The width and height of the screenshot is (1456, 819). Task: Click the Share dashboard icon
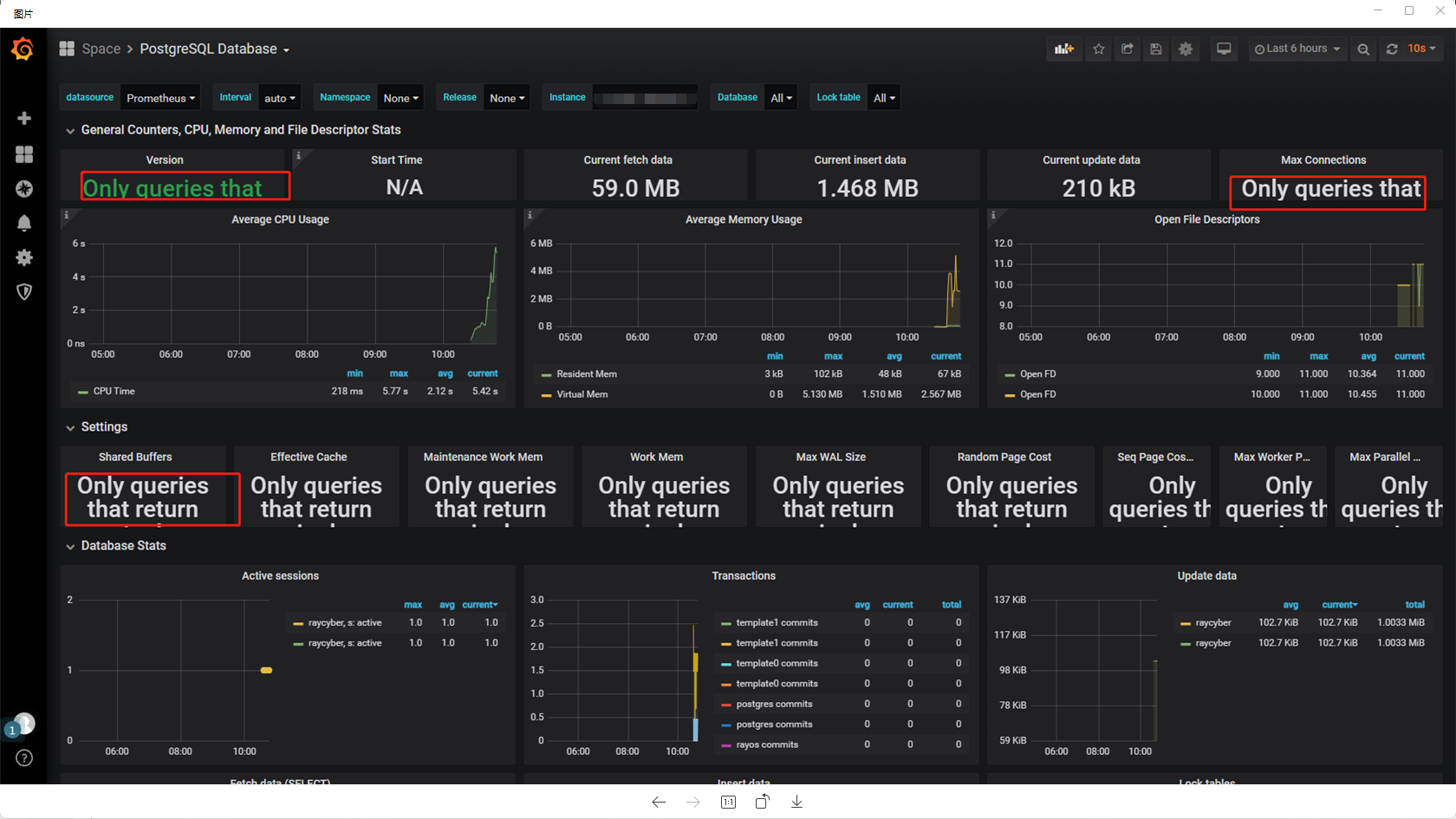point(1128,49)
